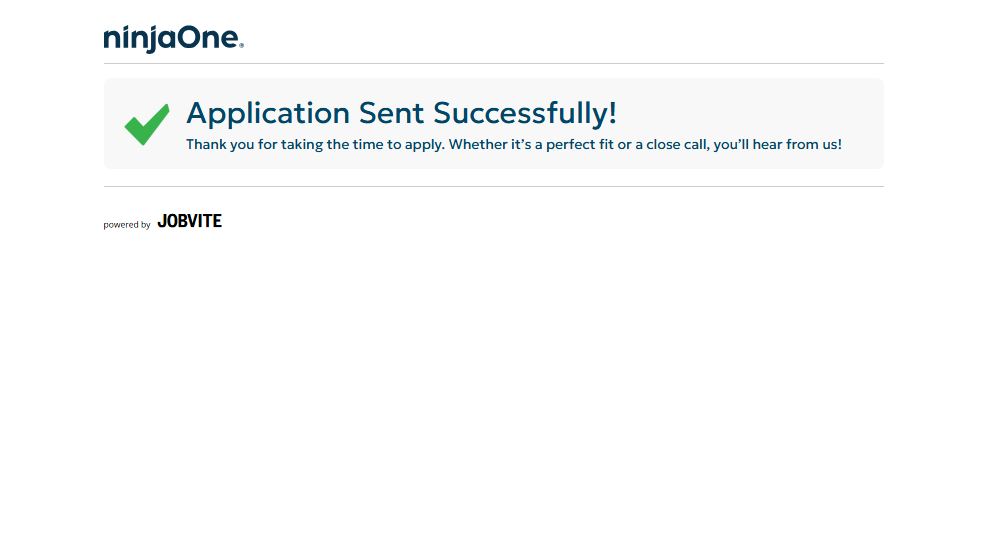Click the word "Sent" in the heading
Screen dimensions: 987x547
392,113
